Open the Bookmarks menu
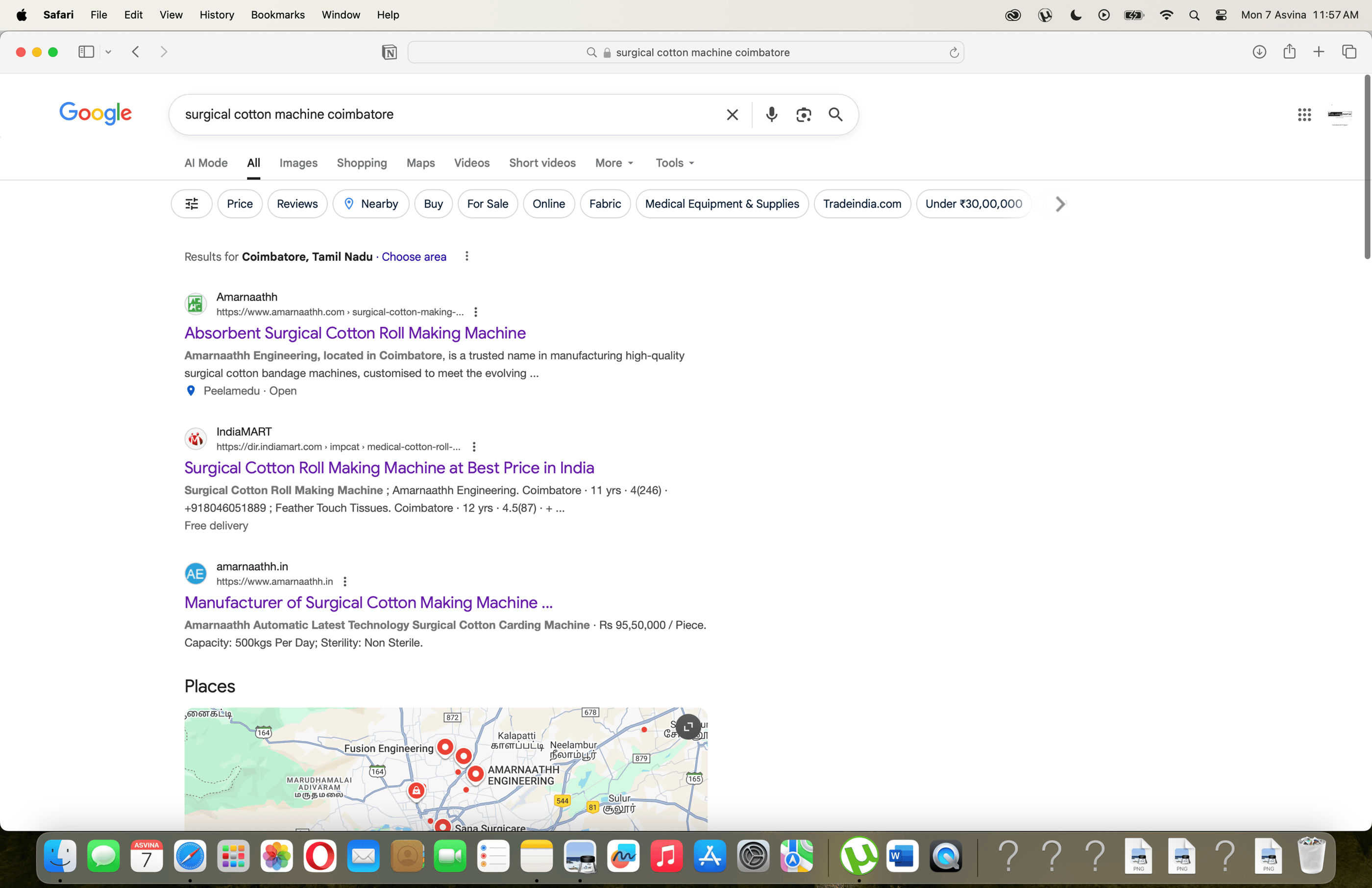The height and width of the screenshot is (888, 1372). (x=277, y=15)
